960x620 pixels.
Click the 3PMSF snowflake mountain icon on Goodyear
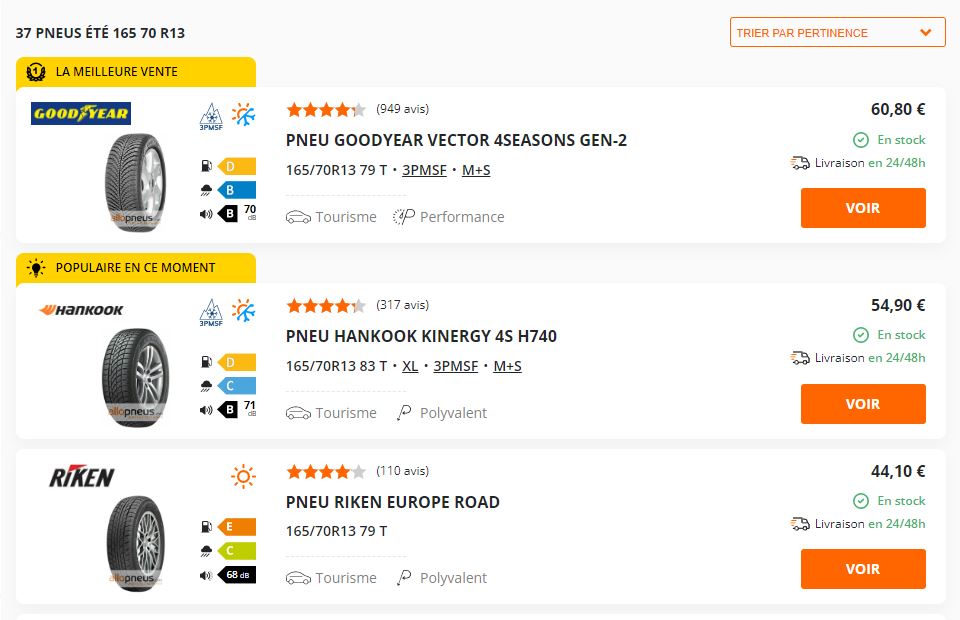210,116
